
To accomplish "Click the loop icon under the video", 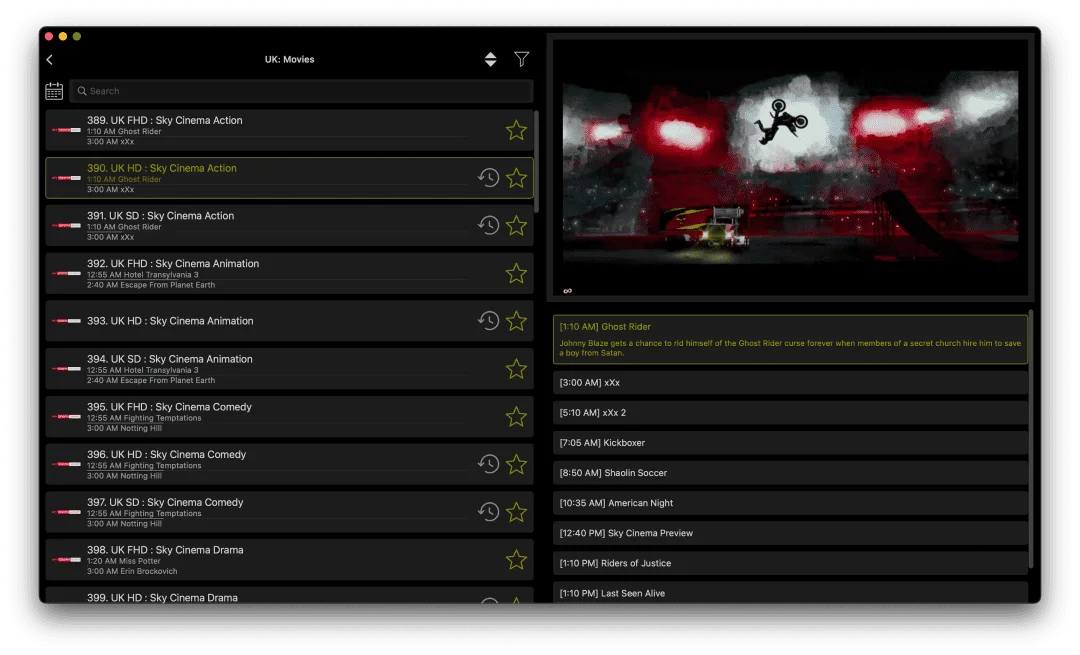I will [x=568, y=291].
